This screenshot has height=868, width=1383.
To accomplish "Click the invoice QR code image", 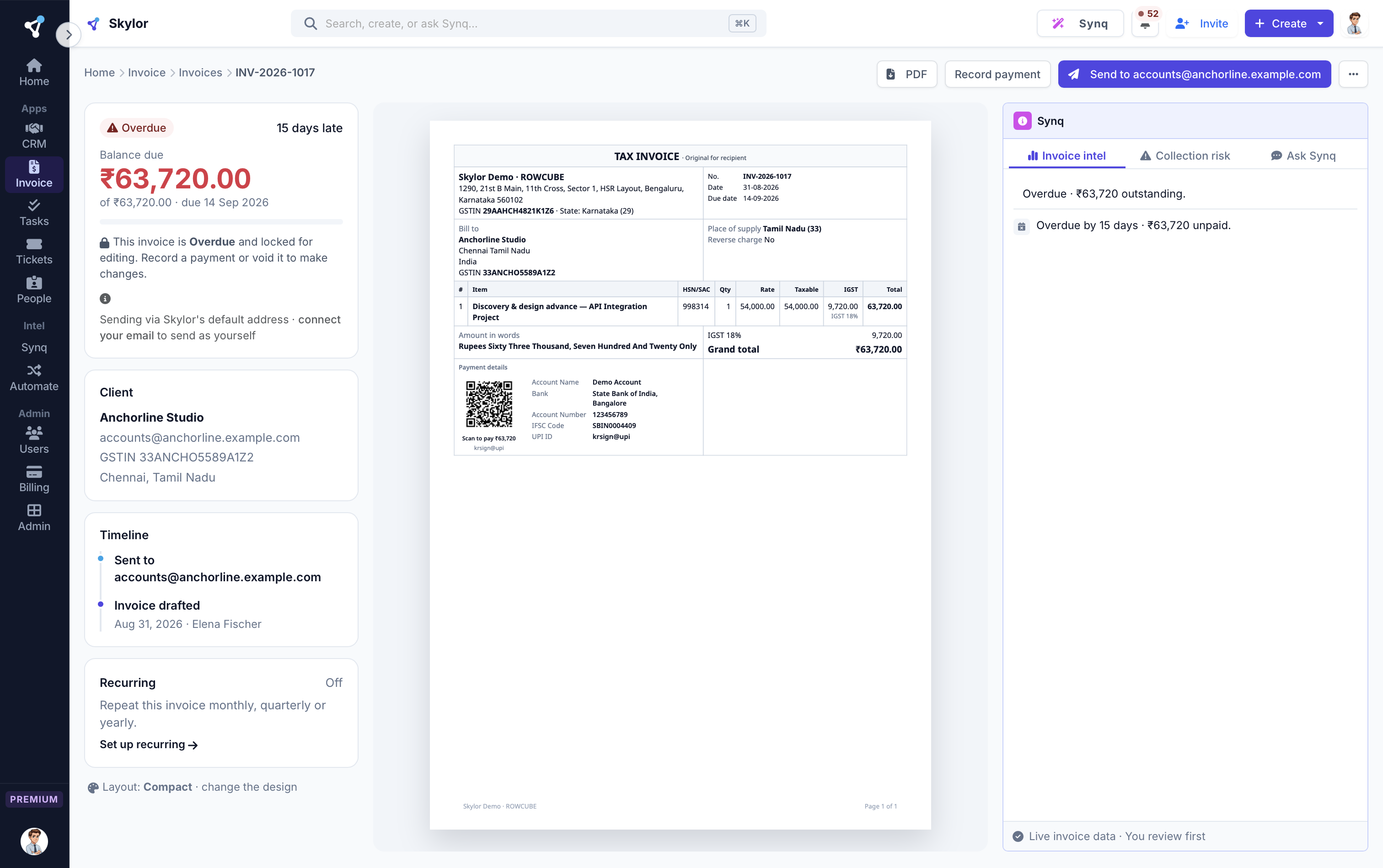I will (x=488, y=405).
